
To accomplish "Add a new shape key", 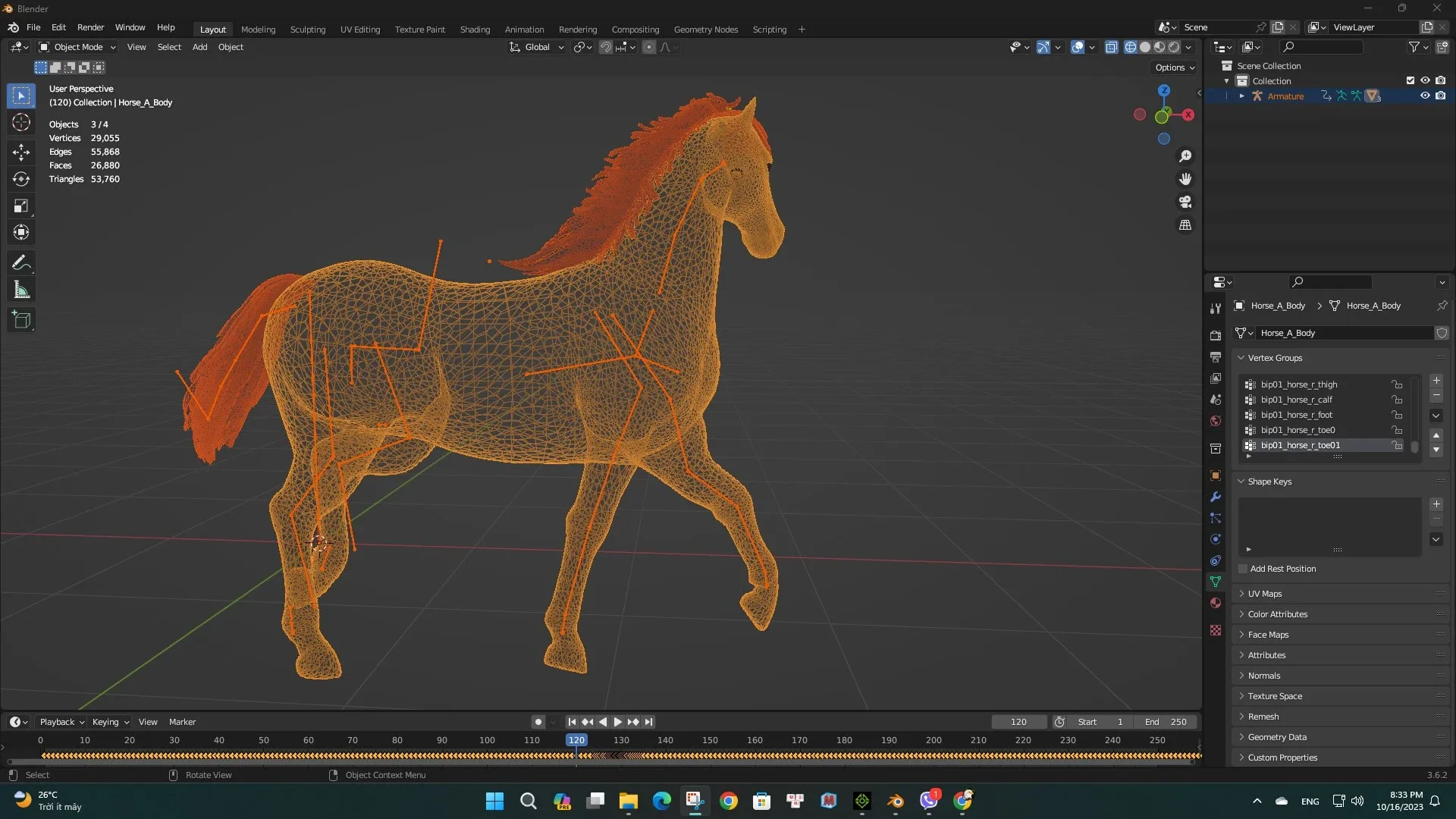I will pyautogui.click(x=1436, y=504).
